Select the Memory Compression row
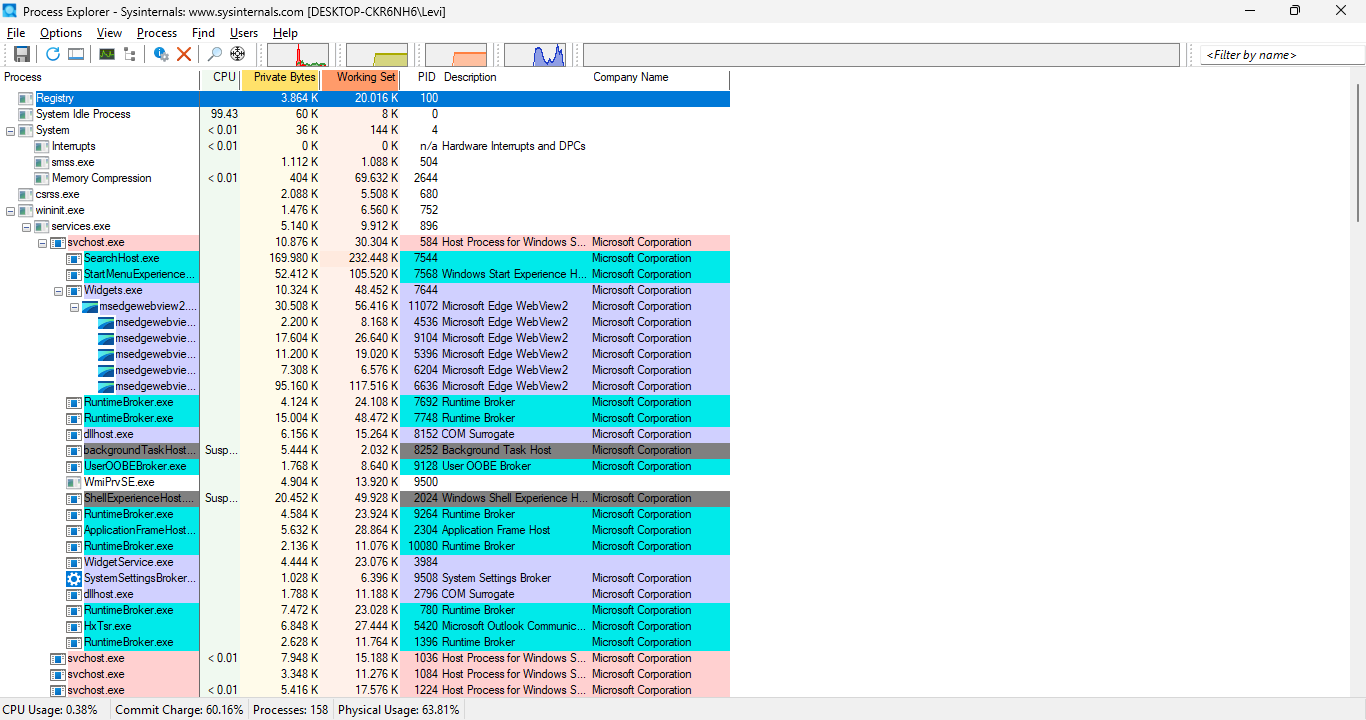 click(365, 178)
